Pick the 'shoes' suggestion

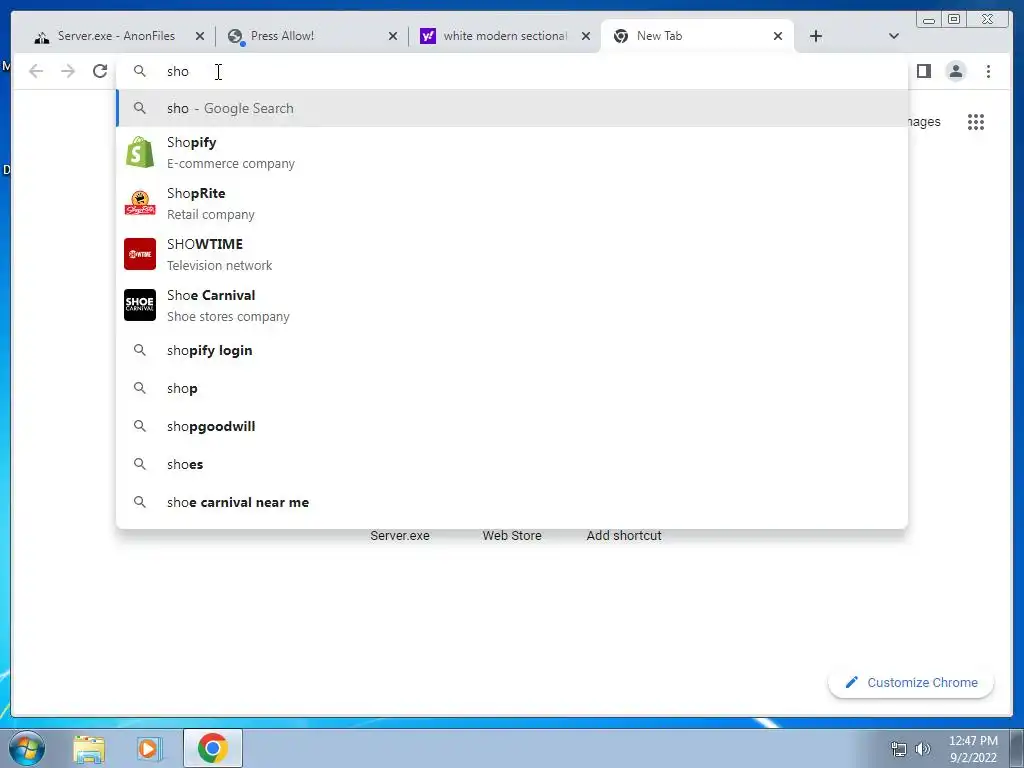tap(512, 464)
